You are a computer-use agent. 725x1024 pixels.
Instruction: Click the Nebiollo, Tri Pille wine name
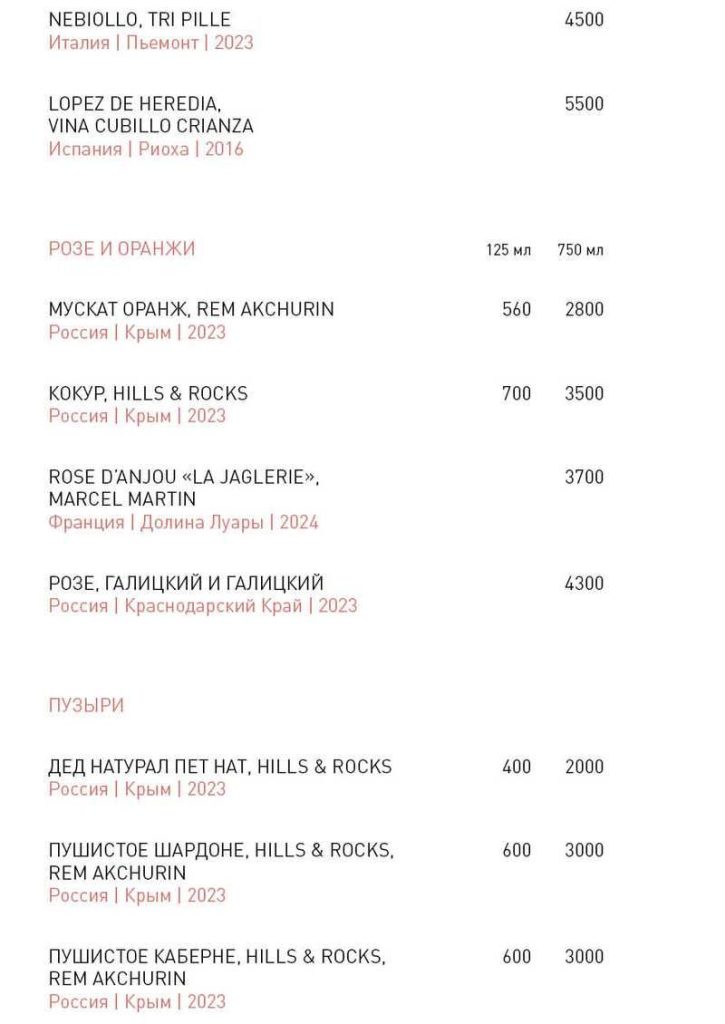[139, 20]
